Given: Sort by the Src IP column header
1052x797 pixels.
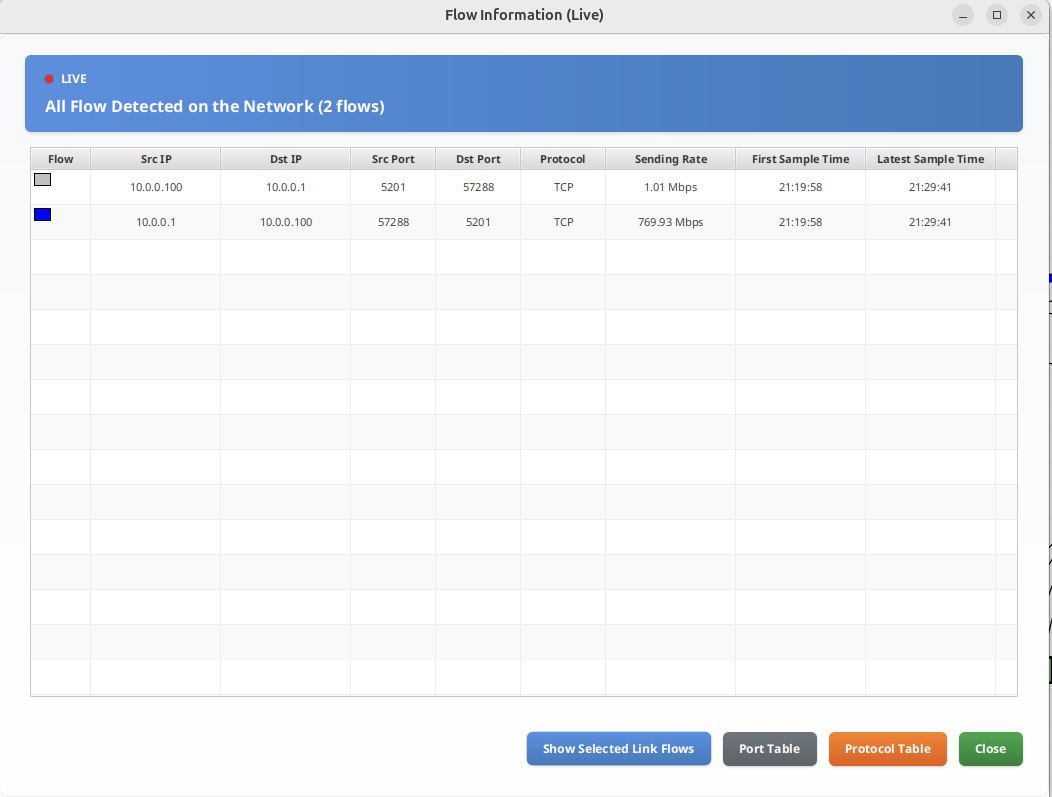Looking at the screenshot, I should click(156, 159).
